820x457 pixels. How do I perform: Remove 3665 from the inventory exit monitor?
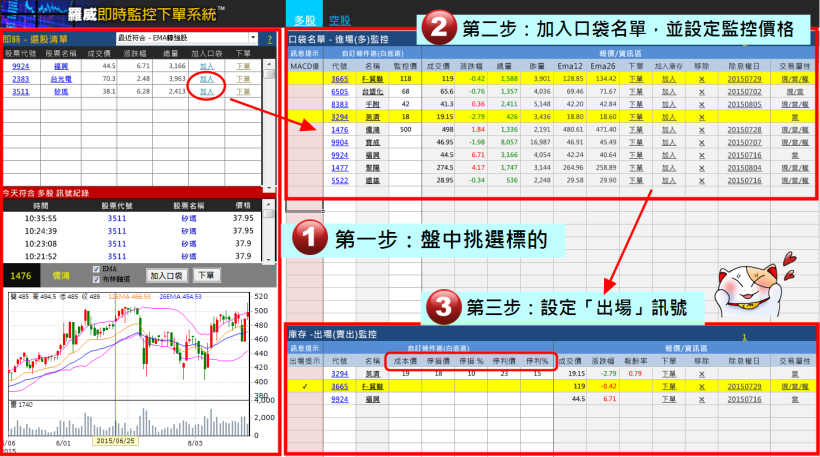coord(701,386)
